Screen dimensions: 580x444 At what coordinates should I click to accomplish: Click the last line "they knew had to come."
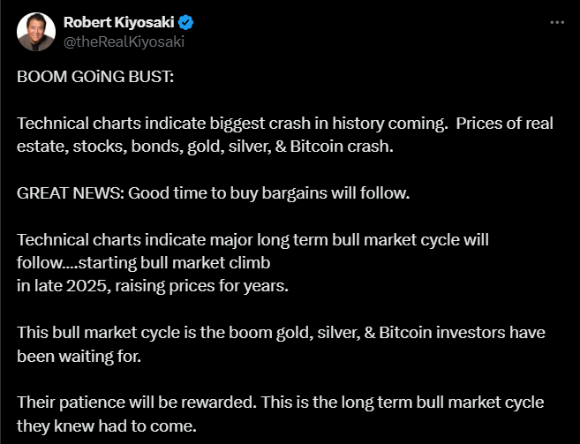coord(107,426)
